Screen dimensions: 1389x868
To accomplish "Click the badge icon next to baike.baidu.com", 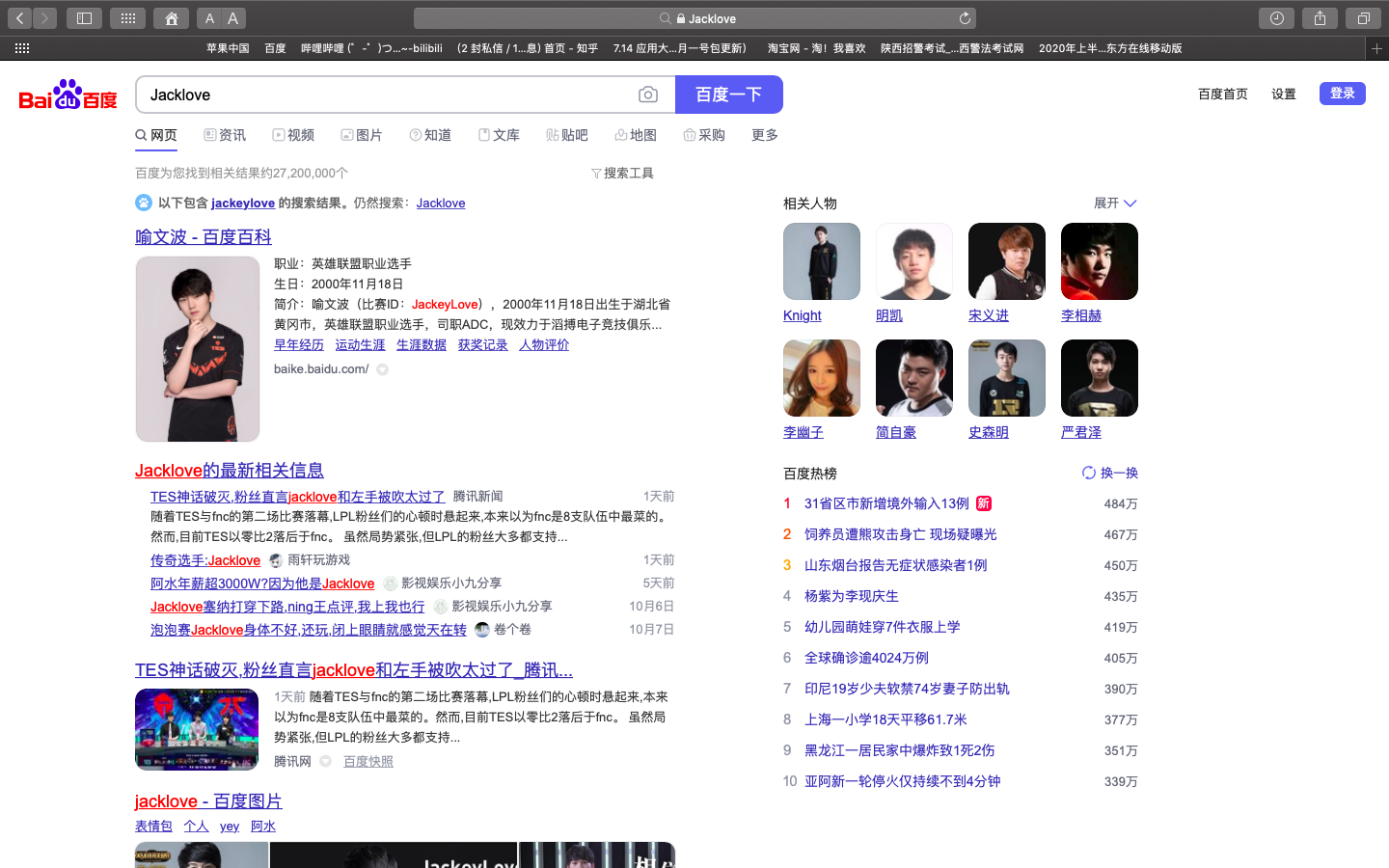I will click(x=383, y=369).
